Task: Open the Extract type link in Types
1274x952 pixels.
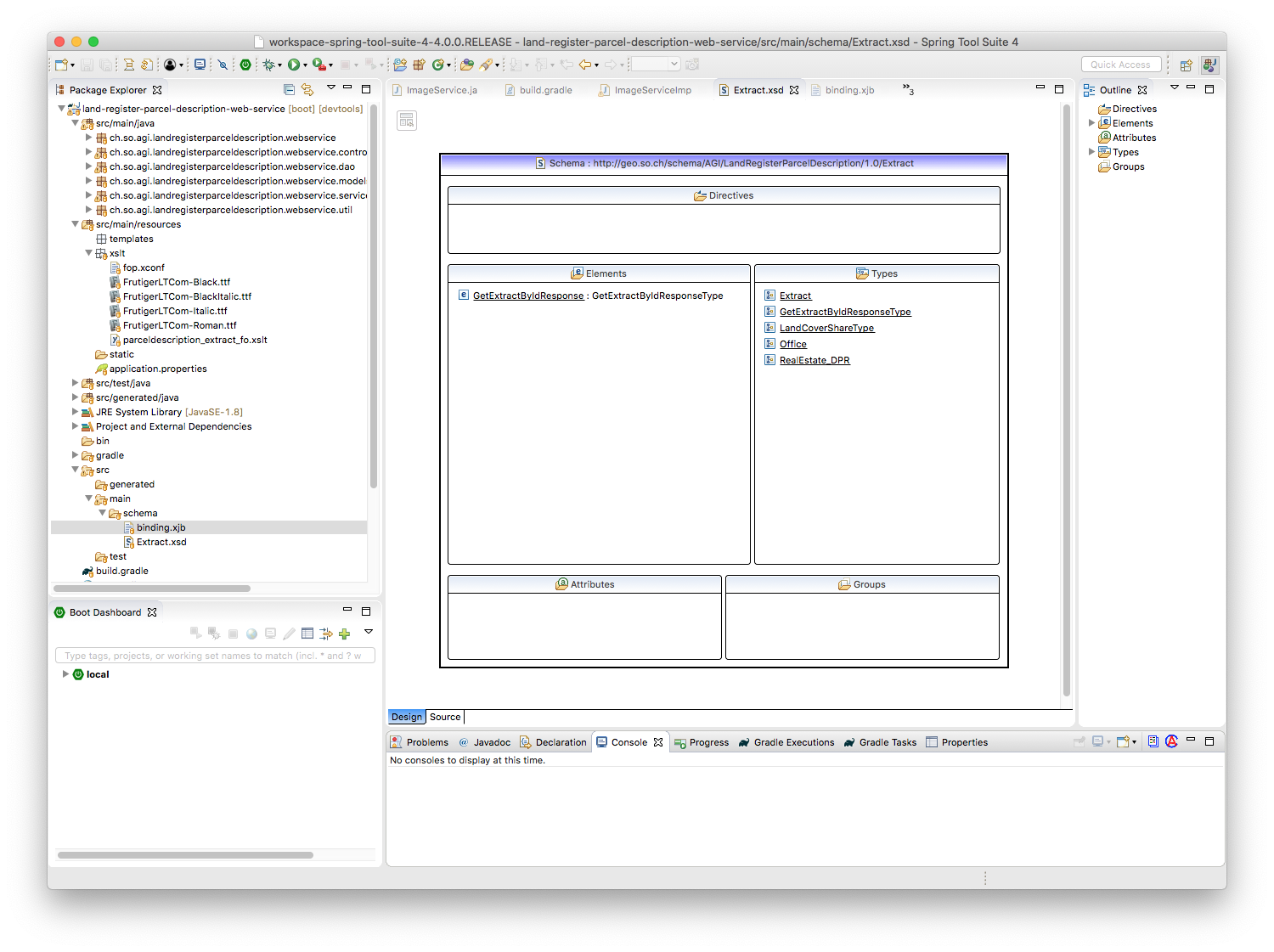Action: pos(796,296)
